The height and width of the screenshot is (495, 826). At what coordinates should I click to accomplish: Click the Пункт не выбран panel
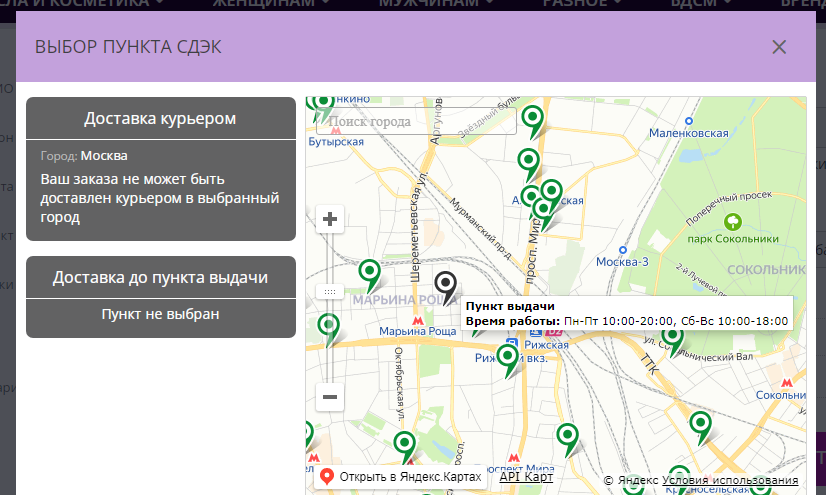tap(160, 315)
